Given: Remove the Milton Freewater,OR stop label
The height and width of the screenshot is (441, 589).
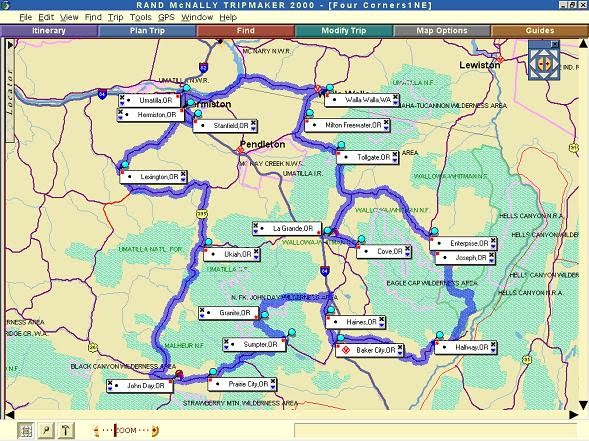Looking at the screenshot, I should coord(386,122).
